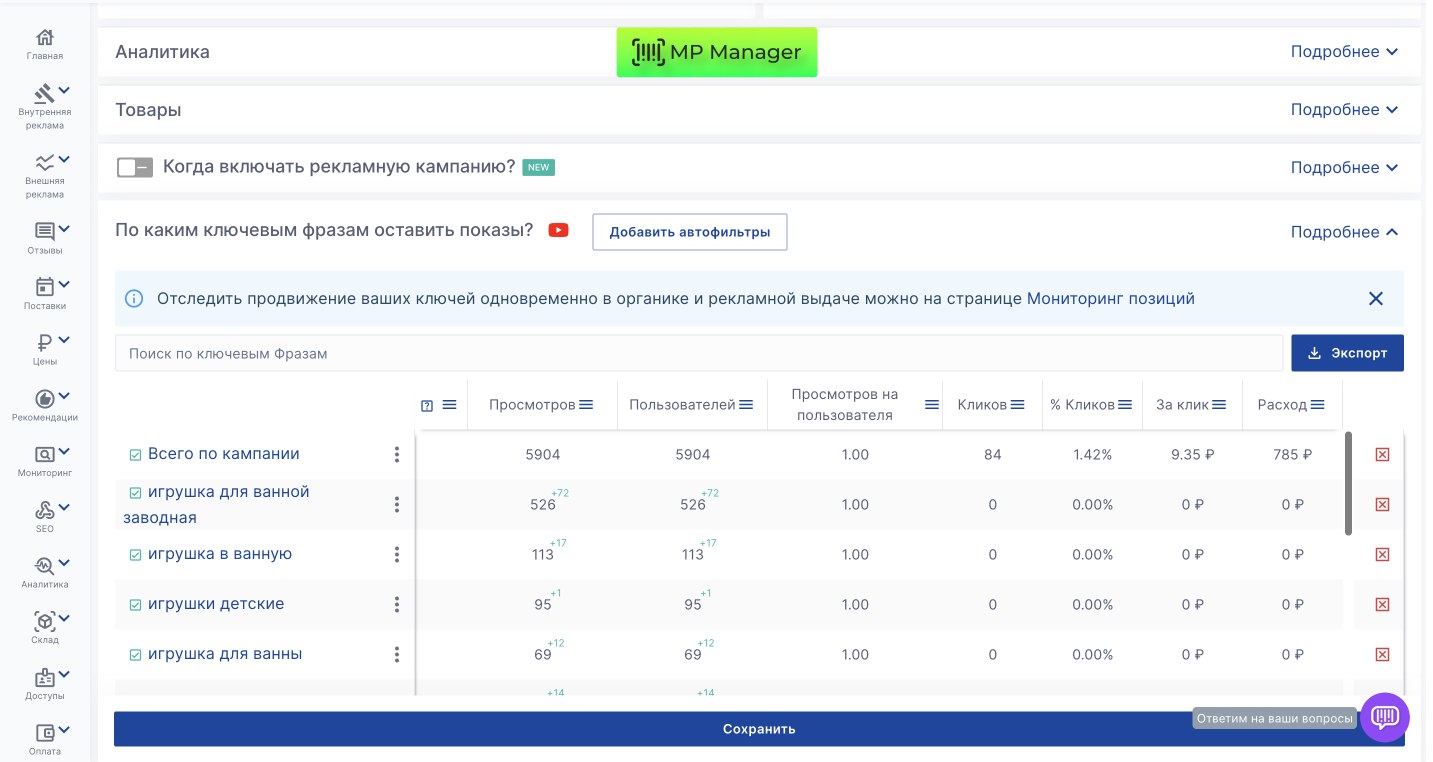Open the Главная home icon in sidebar
The width and height of the screenshot is (1433, 762).
click(x=45, y=38)
